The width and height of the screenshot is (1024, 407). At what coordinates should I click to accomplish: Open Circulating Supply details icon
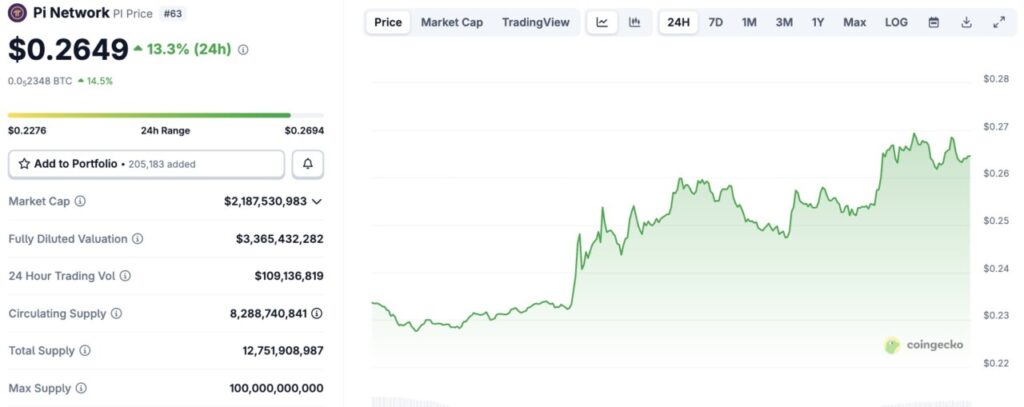(317, 313)
